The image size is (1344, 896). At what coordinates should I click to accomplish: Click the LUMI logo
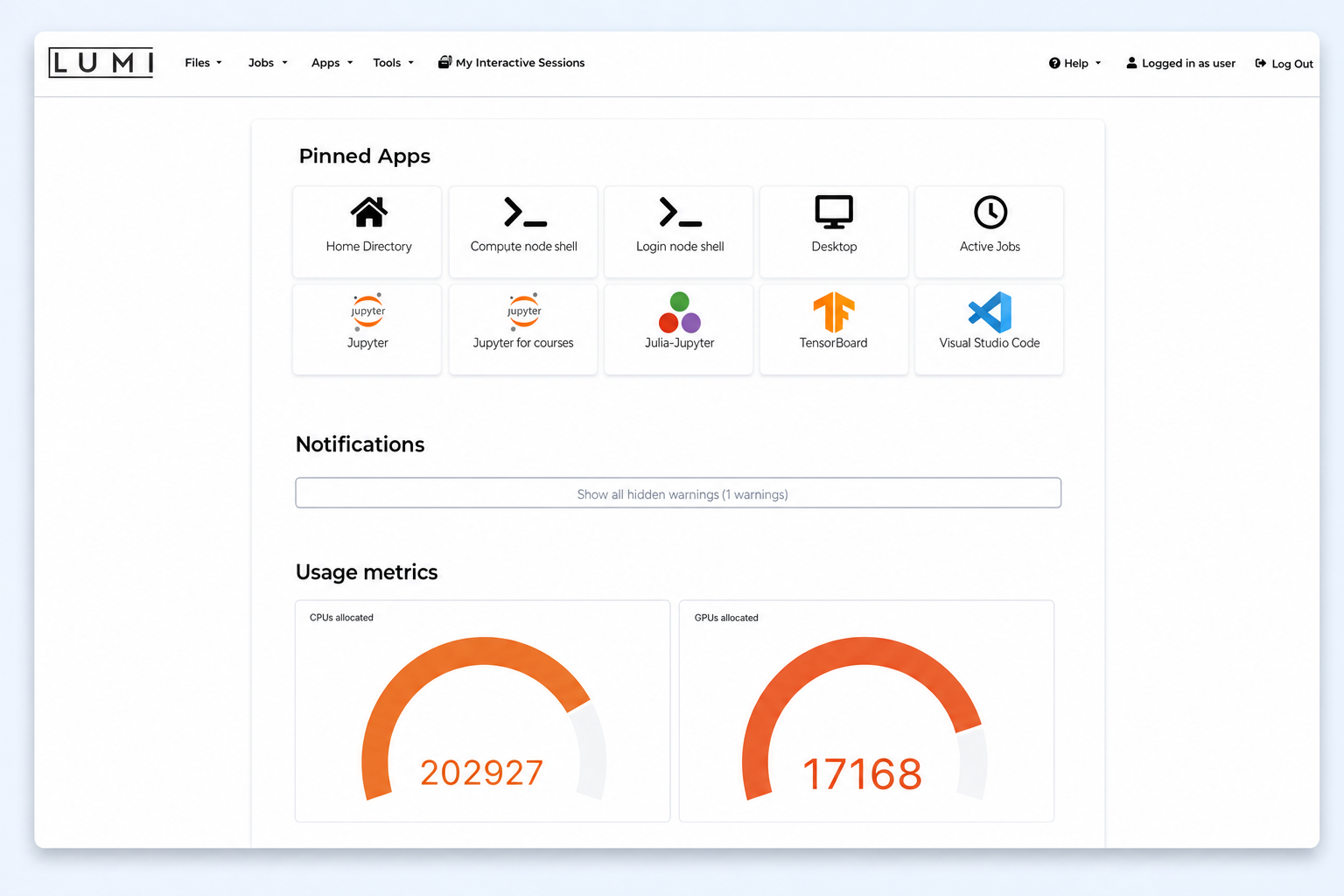pos(101,63)
